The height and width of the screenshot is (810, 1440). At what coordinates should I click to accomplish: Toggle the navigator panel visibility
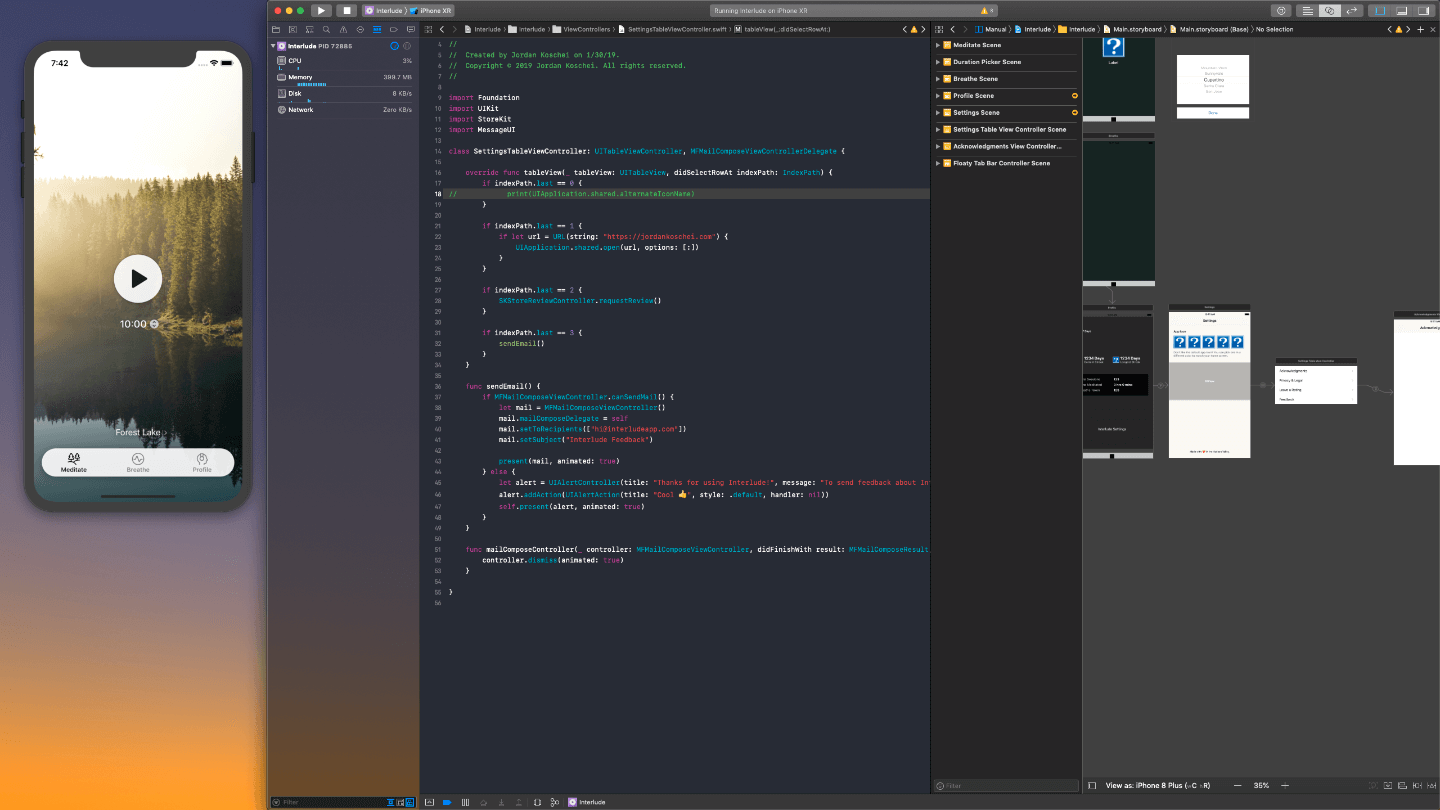1381,10
